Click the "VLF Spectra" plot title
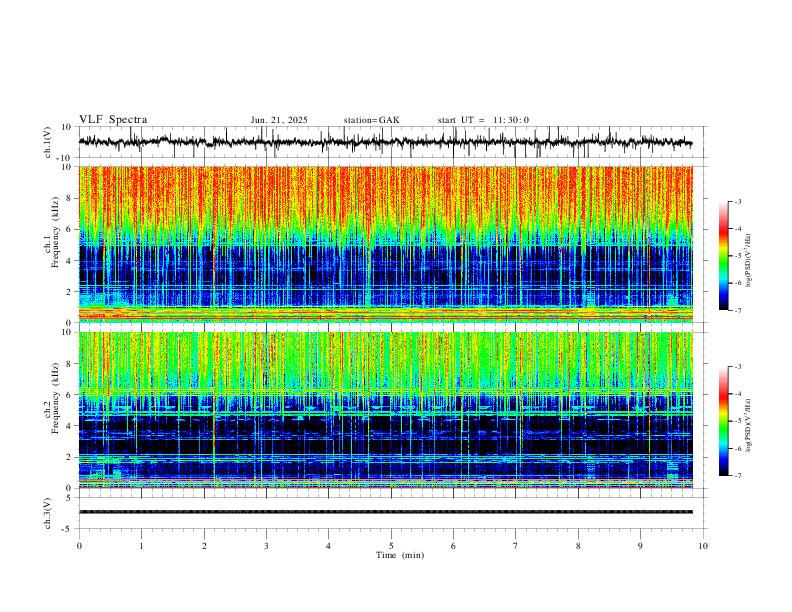The image size is (792, 612). 113,120
